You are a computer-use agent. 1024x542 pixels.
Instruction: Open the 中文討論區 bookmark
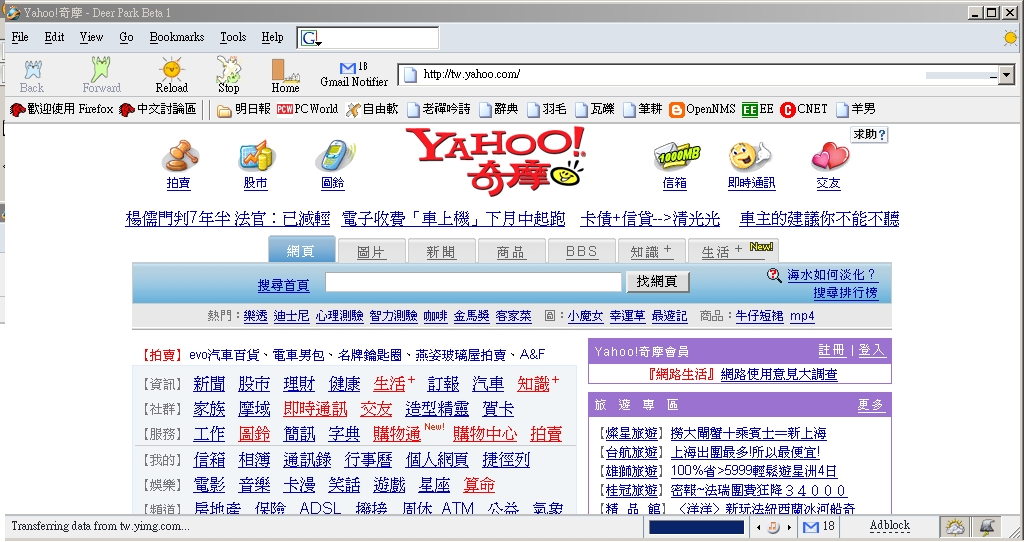click(x=157, y=109)
